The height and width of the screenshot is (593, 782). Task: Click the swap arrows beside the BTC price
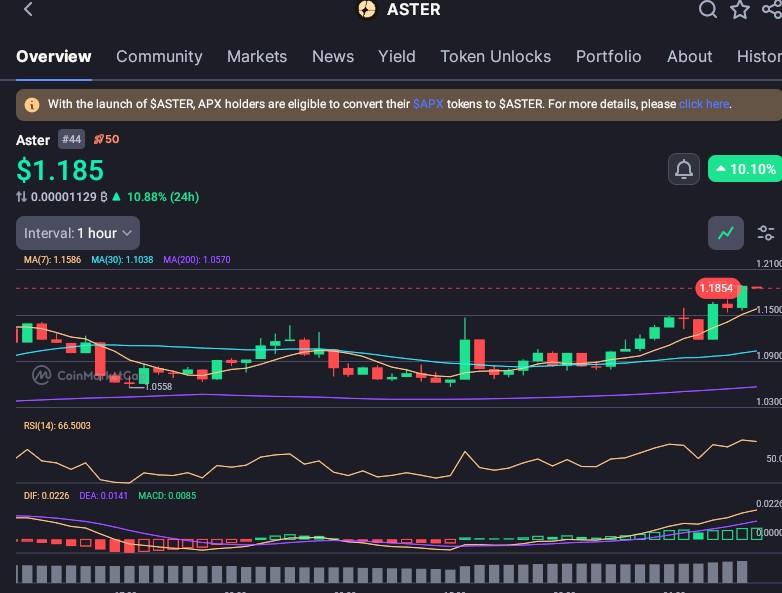point(21,197)
